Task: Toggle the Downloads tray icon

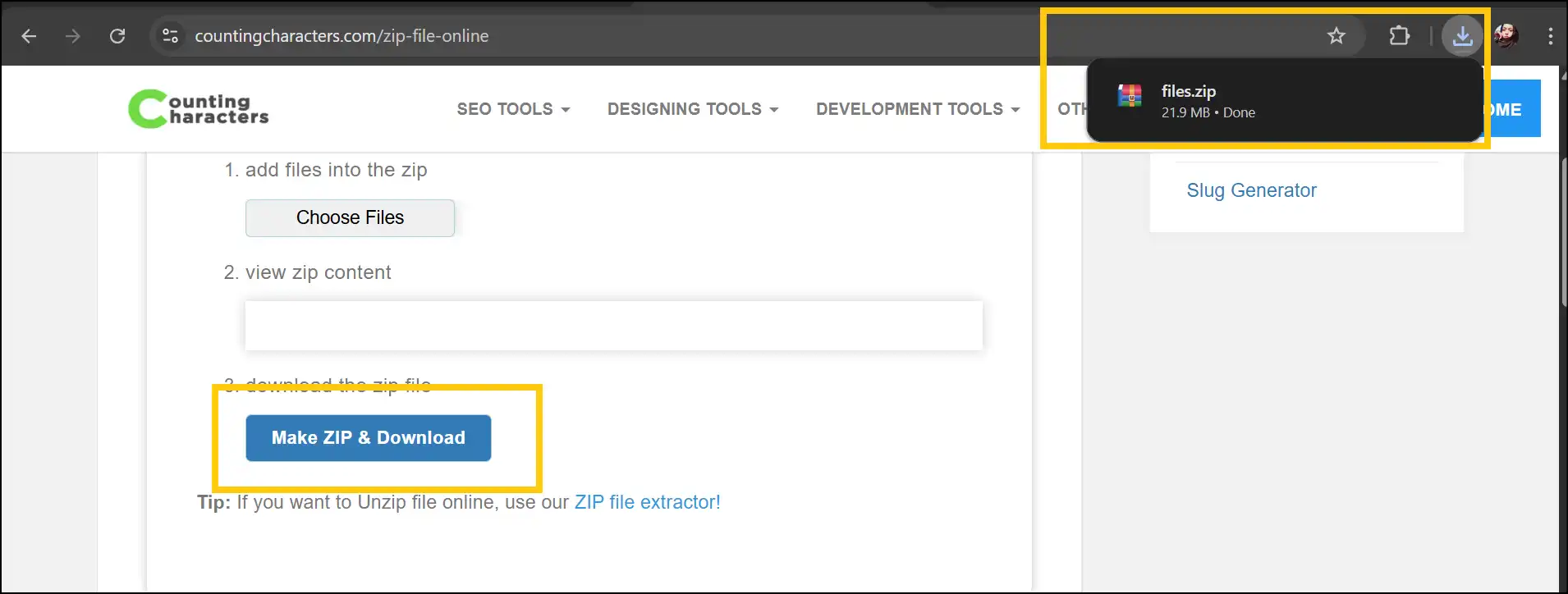Action: 1462,36
